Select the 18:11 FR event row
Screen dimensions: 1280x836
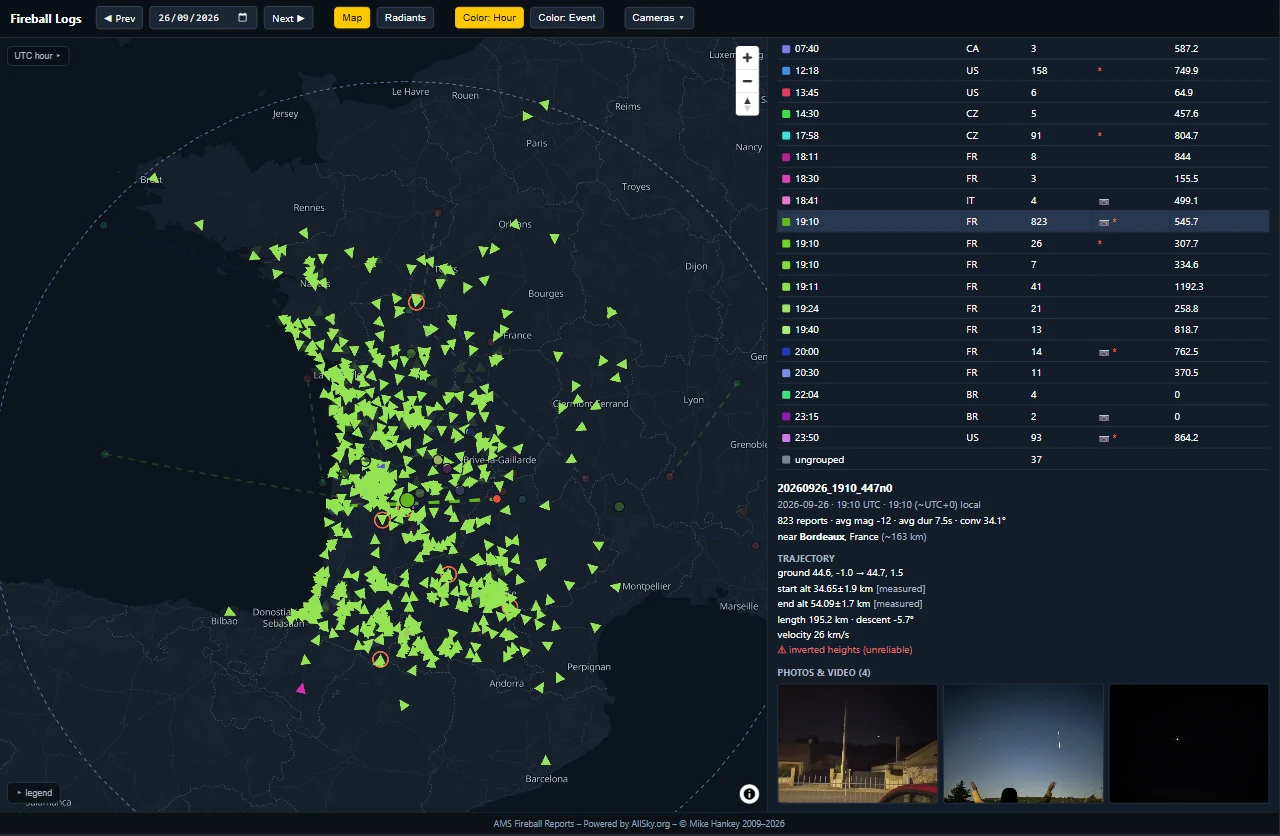1023,157
